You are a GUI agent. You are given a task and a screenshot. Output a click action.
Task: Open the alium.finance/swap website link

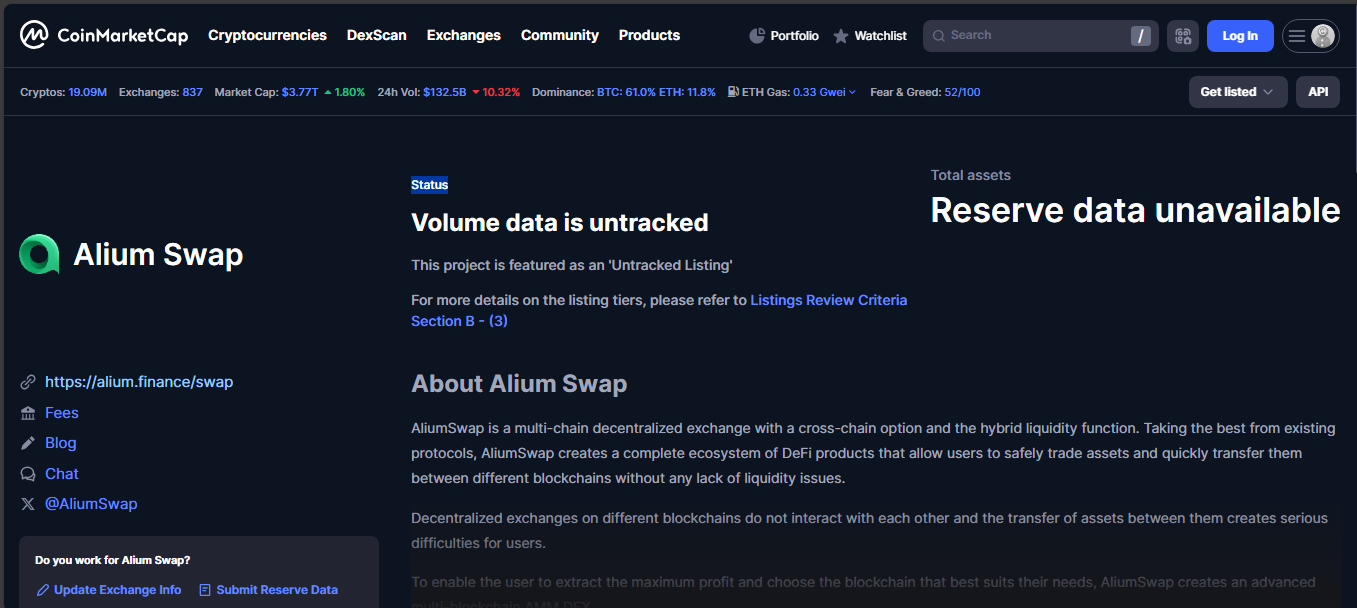[x=139, y=382]
